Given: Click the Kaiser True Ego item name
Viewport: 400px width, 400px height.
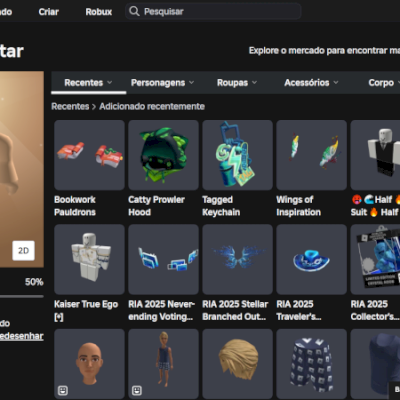Looking at the screenshot, I should [86, 310].
